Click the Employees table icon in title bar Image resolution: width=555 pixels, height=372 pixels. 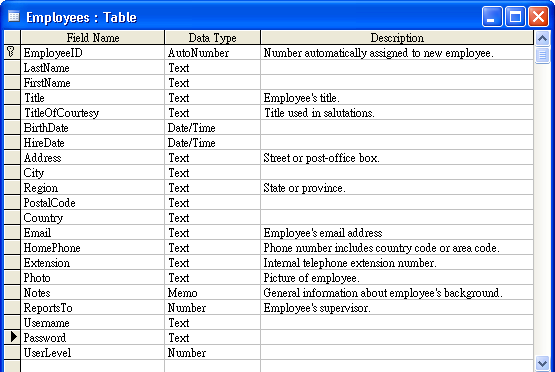click(x=13, y=16)
